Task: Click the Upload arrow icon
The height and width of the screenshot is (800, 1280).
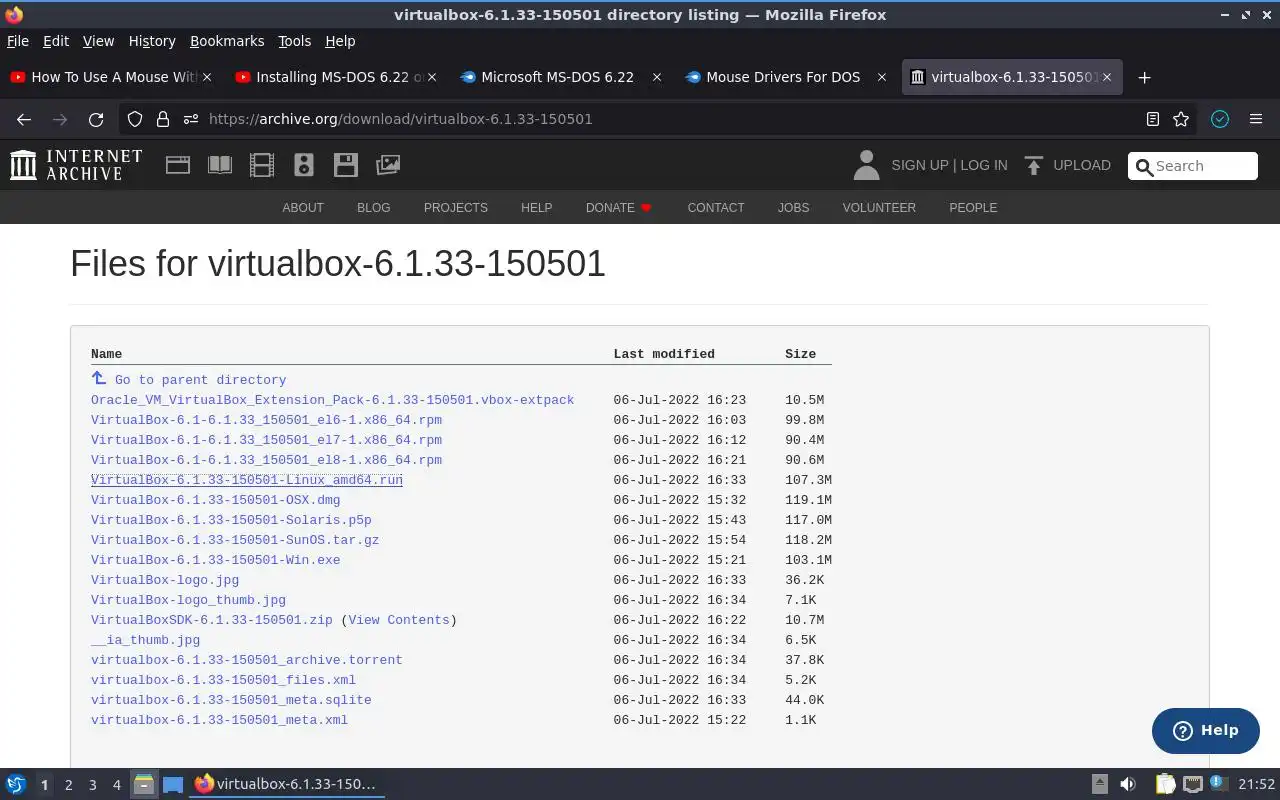Action: (x=1034, y=165)
